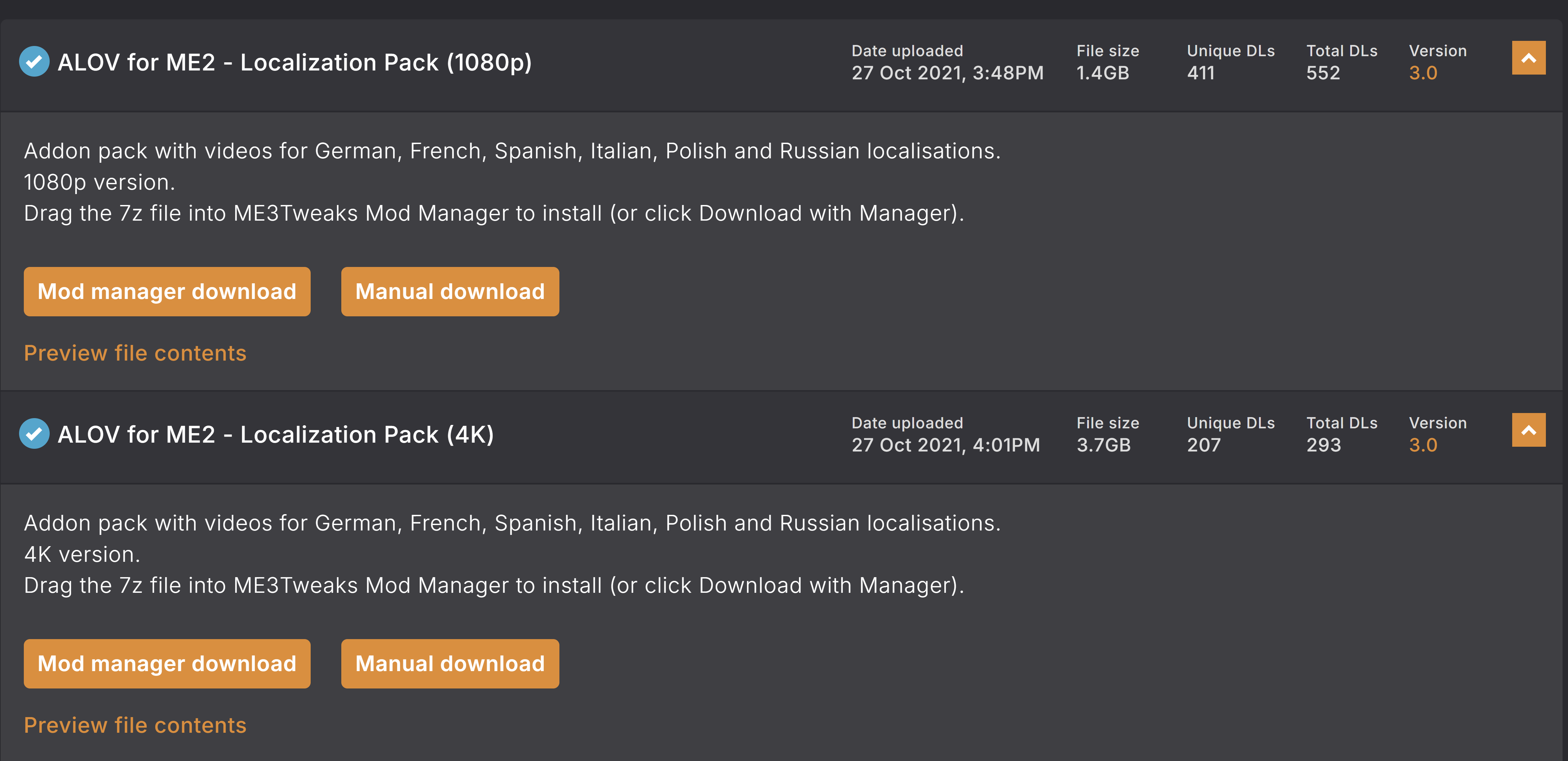This screenshot has width=1568, height=761.
Task: Click version 3.0 of the 1080p pack
Action: point(1422,73)
